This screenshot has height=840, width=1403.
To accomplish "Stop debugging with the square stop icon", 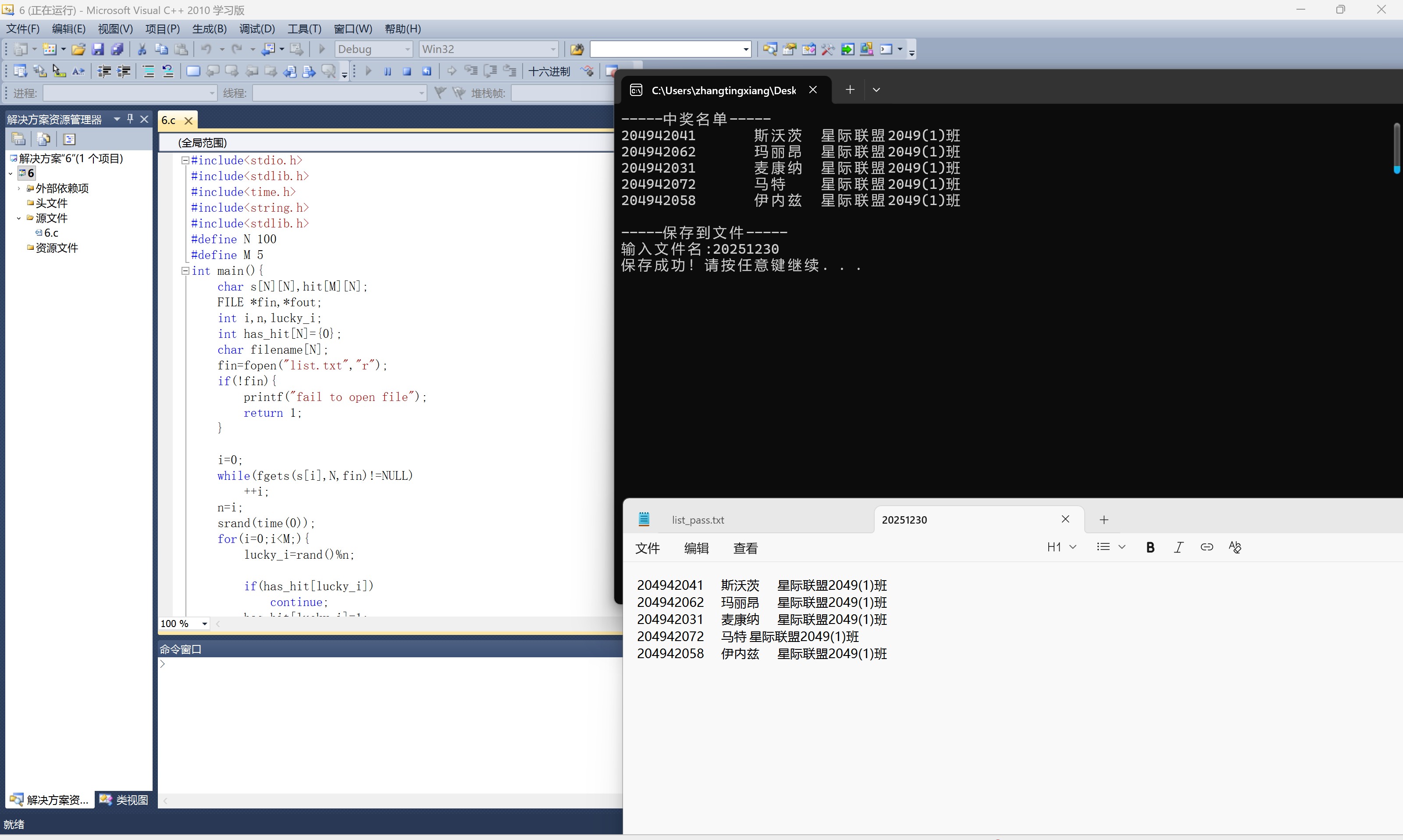I will 406,71.
